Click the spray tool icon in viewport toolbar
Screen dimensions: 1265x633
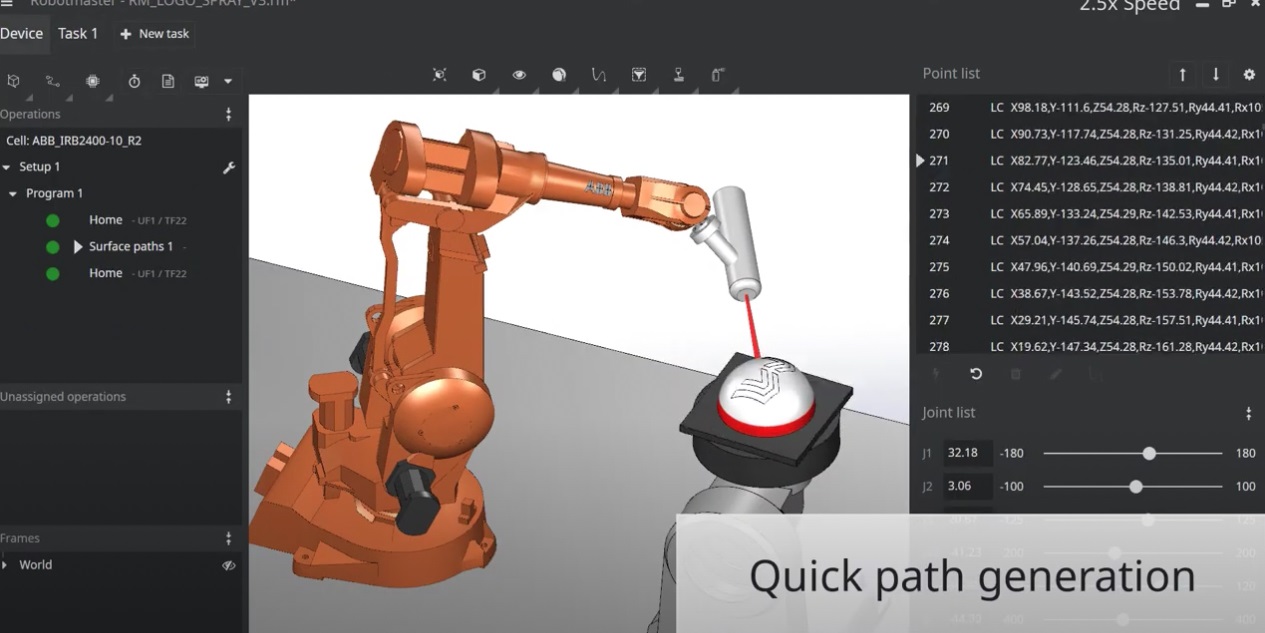pyautogui.click(x=718, y=75)
